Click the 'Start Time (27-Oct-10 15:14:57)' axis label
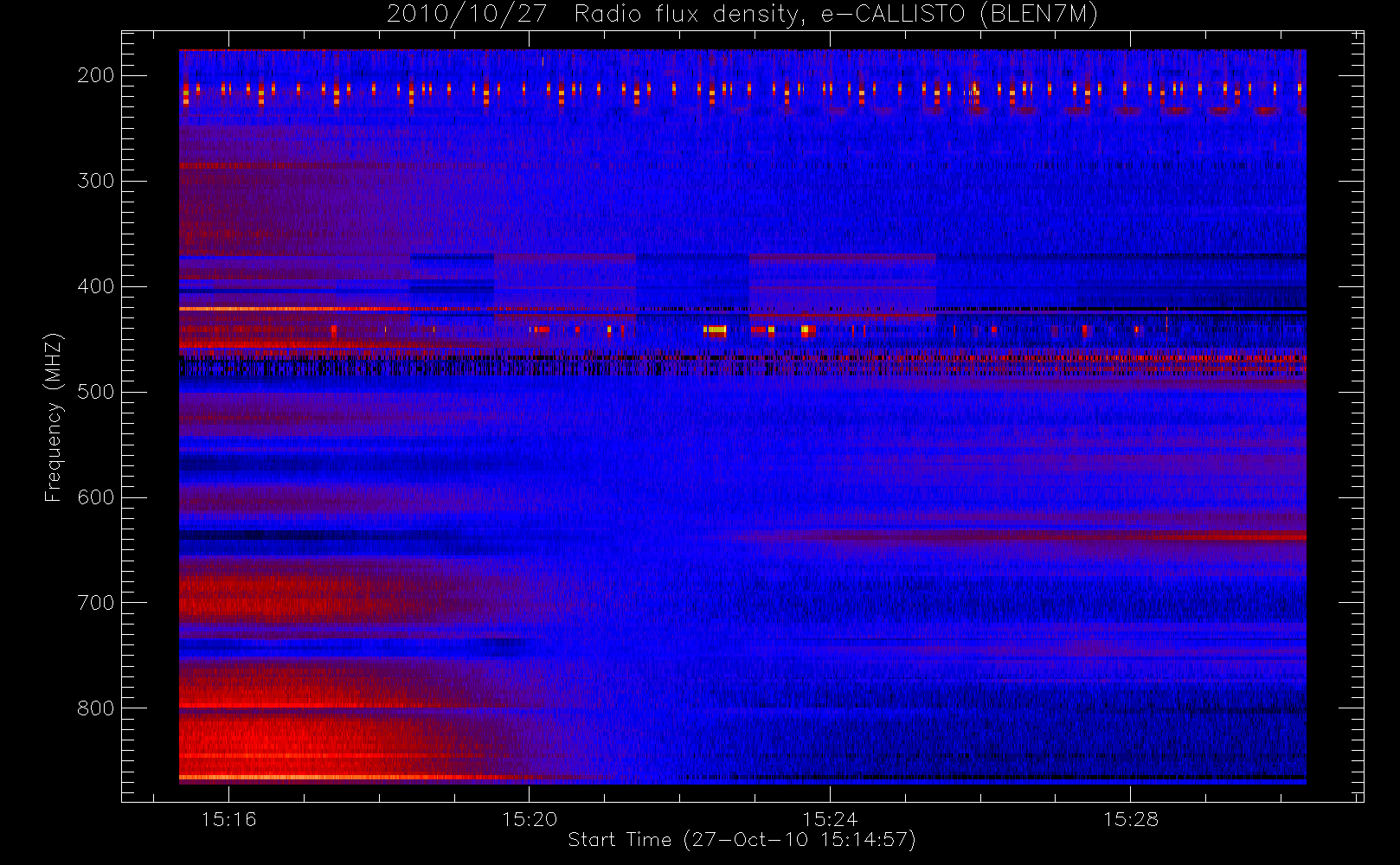Image resolution: width=1400 pixels, height=865 pixels. pyautogui.click(x=742, y=840)
